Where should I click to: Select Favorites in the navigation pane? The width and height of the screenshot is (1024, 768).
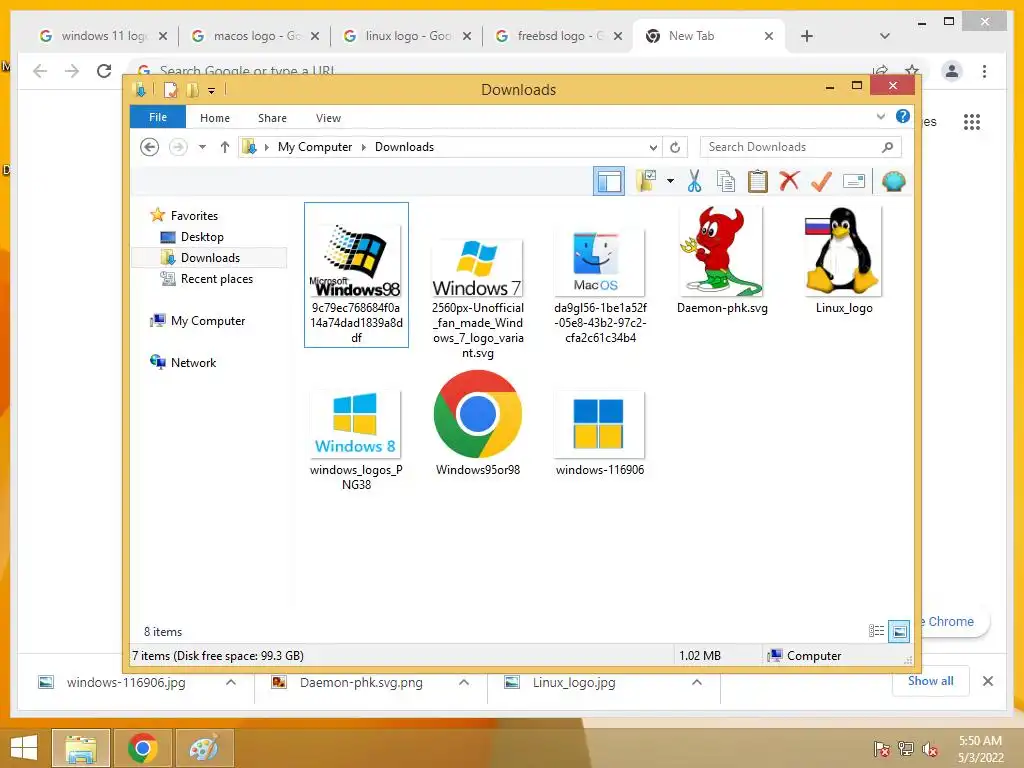pyautogui.click(x=194, y=216)
